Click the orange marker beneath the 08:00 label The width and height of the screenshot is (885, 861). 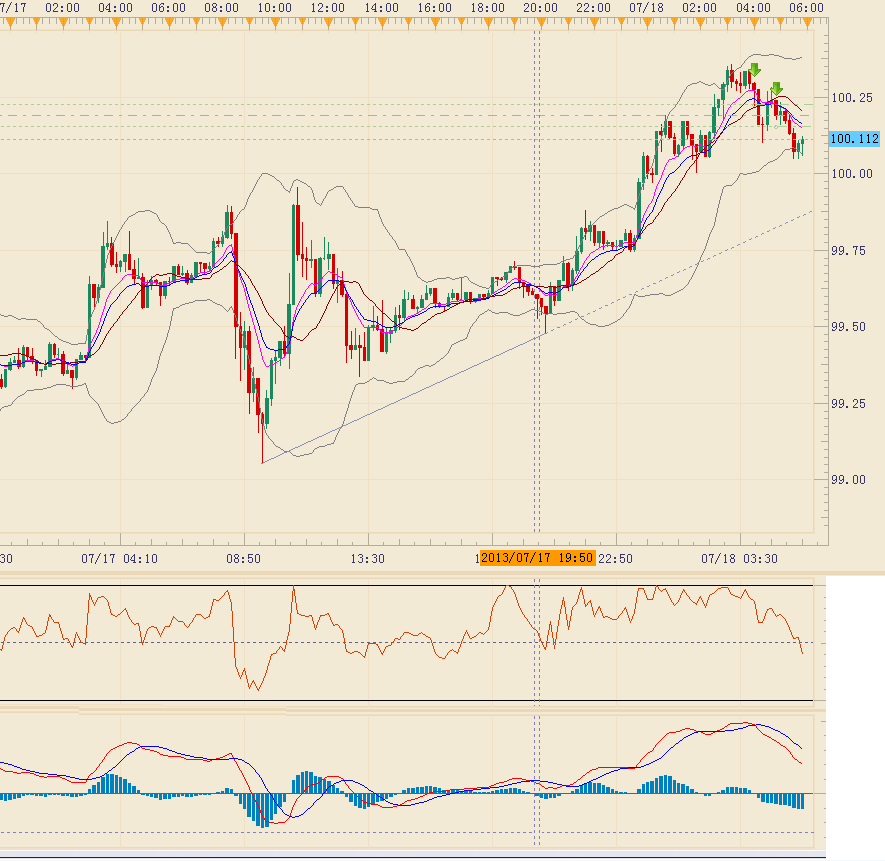tap(222, 23)
